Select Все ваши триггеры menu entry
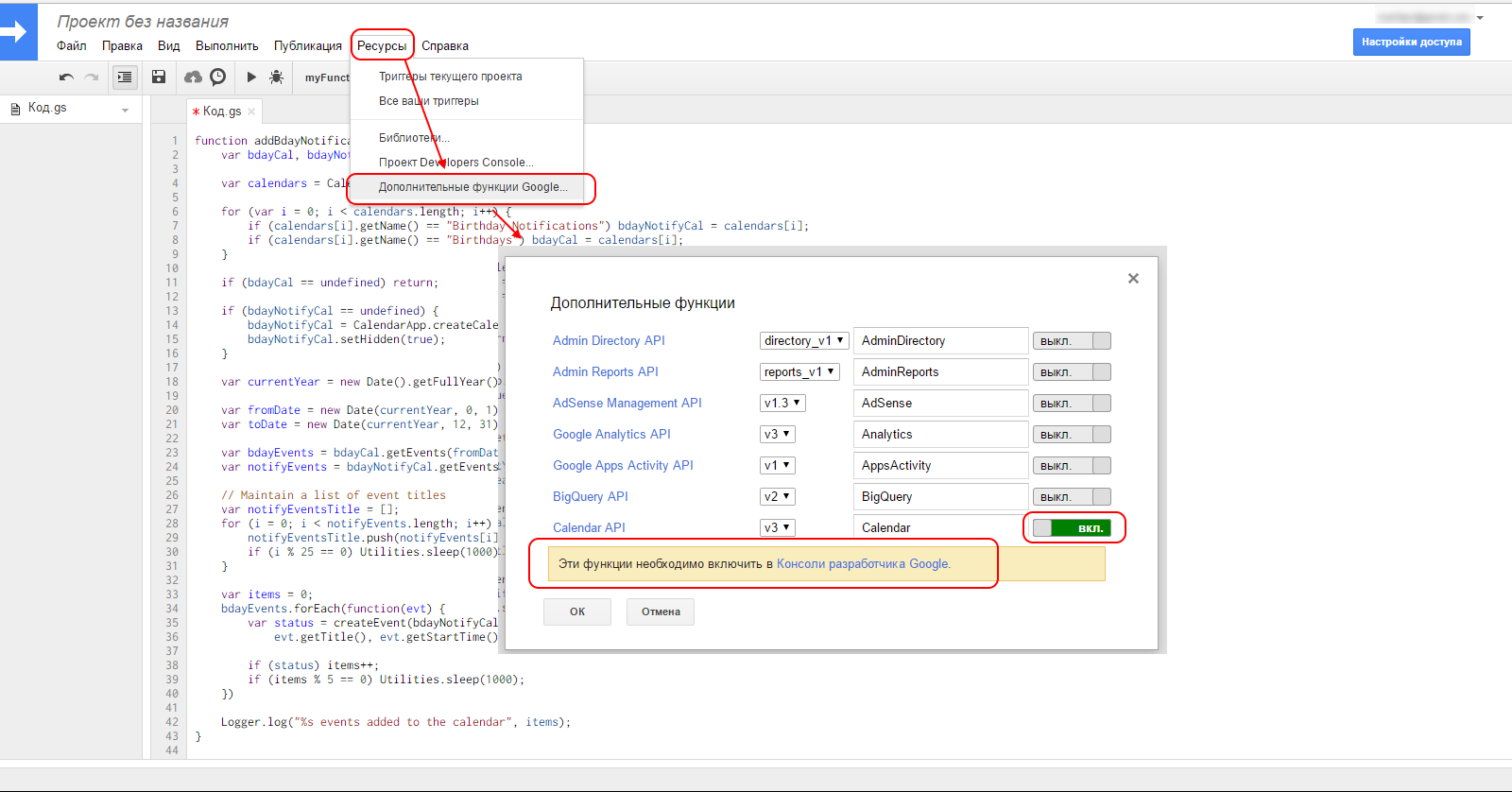Viewport: 1512px width, 792px height. tap(467, 101)
